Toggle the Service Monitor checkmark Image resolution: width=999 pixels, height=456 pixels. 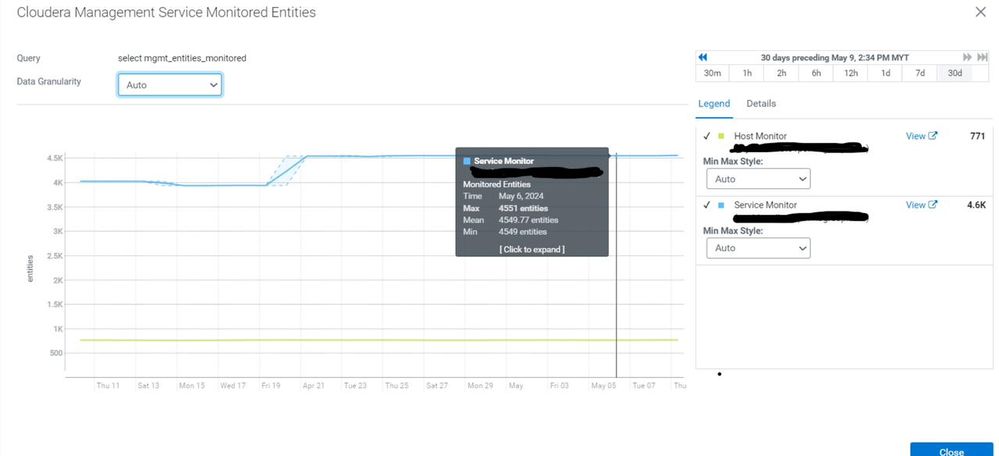(x=707, y=205)
